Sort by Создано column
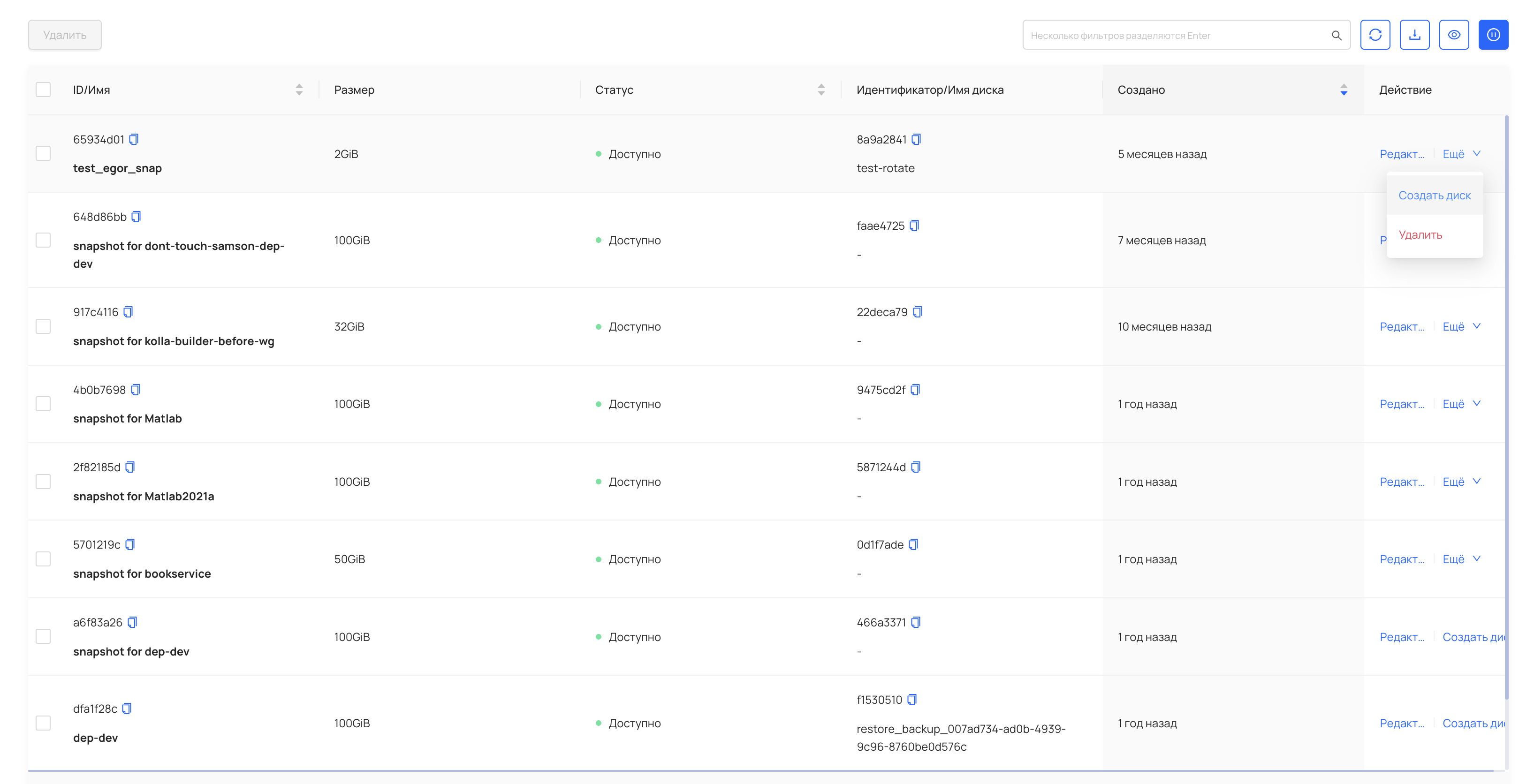 1343,90
